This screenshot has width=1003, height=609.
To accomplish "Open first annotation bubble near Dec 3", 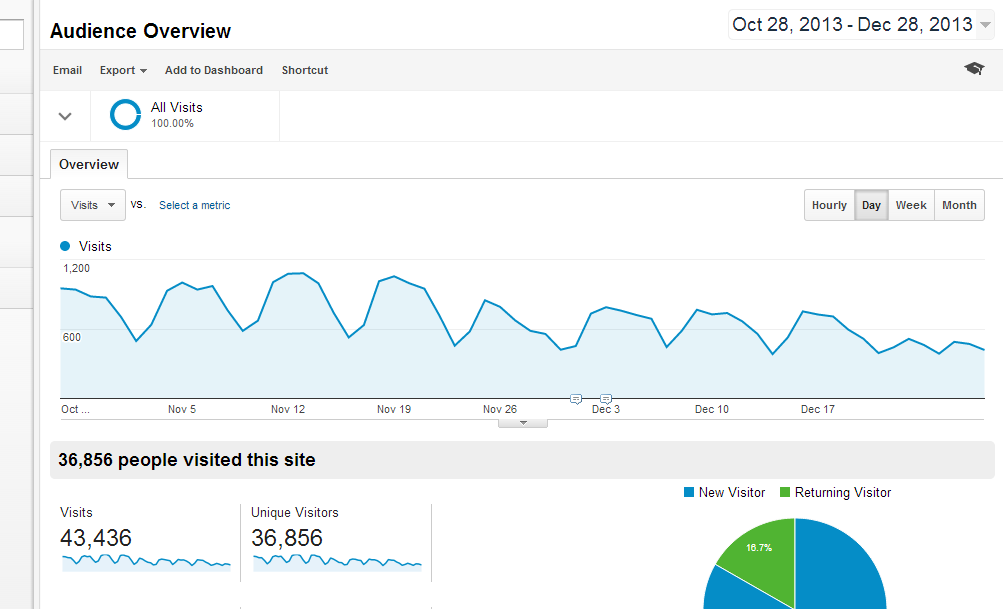I will tap(576, 399).
